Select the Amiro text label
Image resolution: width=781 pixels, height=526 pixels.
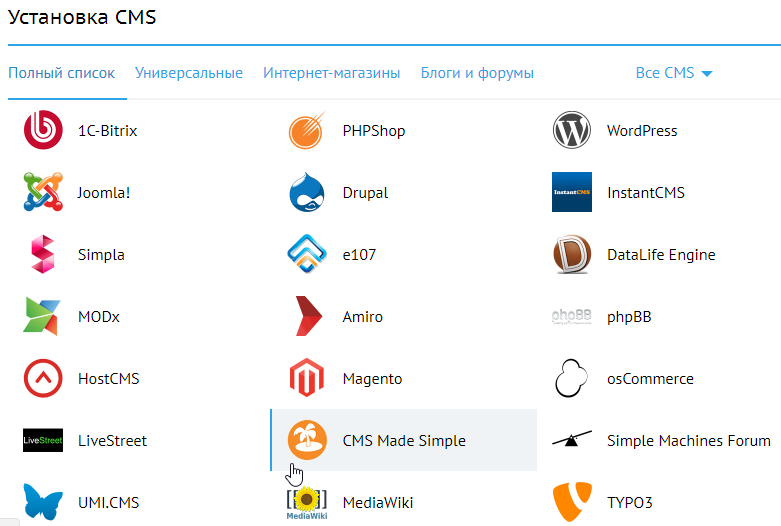[363, 316]
